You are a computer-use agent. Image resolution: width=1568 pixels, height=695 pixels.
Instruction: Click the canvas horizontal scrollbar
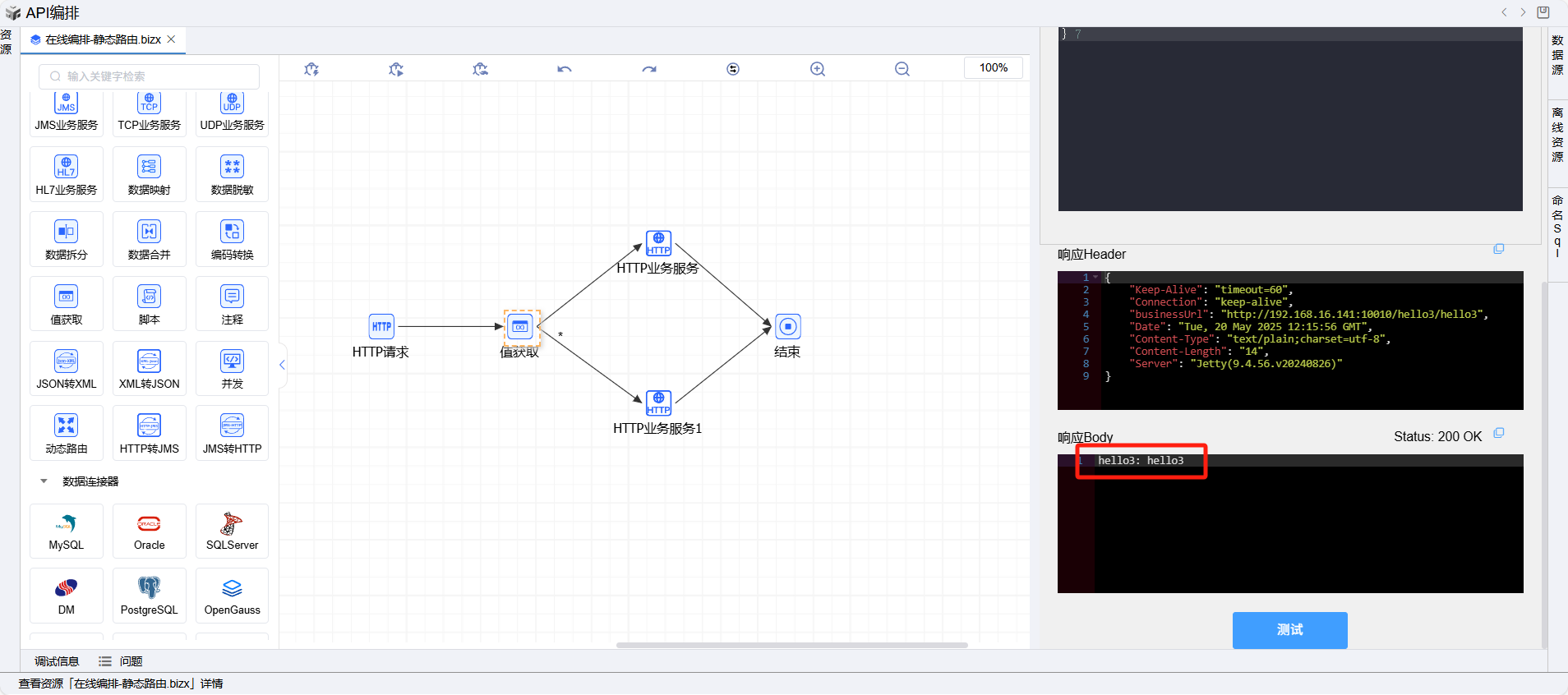pos(791,645)
